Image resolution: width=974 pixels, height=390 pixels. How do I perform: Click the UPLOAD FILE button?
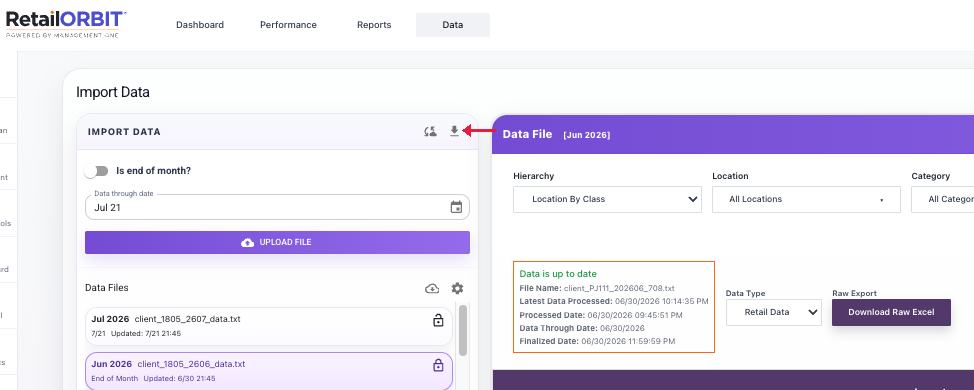click(x=277, y=242)
